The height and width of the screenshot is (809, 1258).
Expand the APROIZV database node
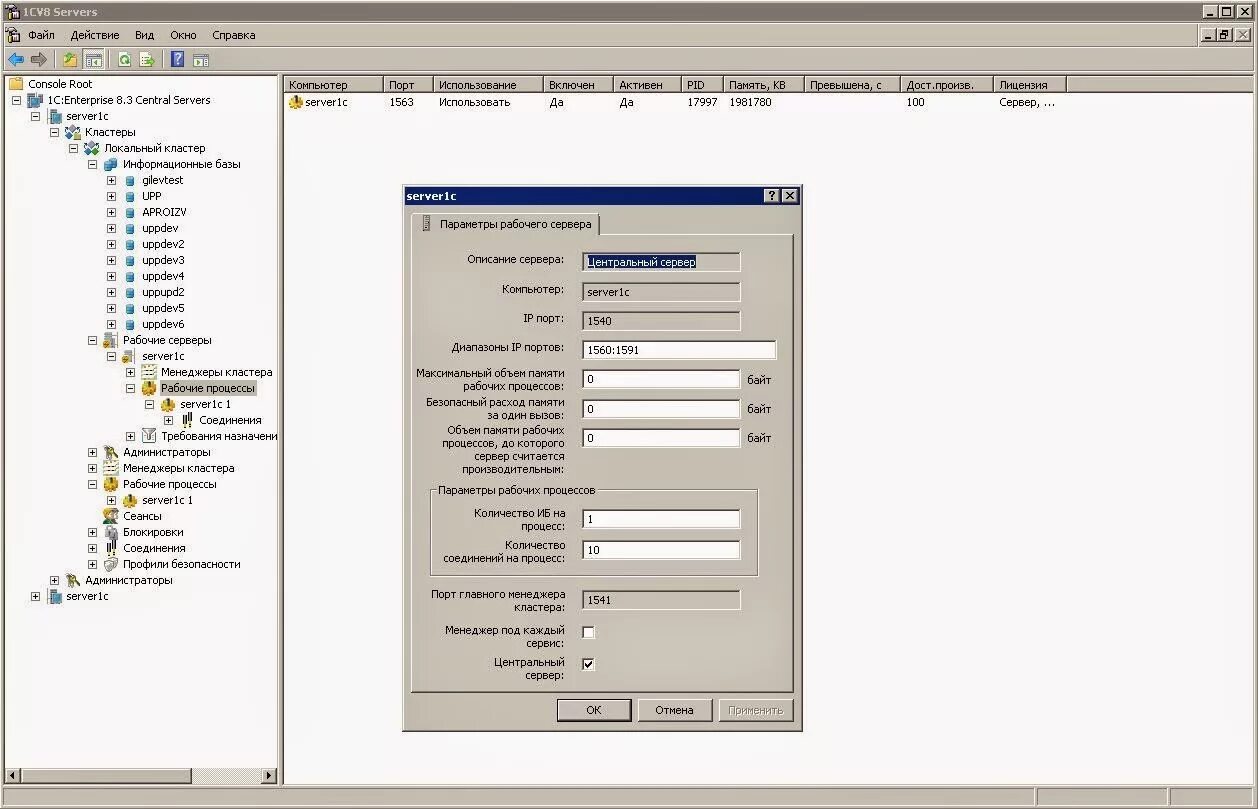(x=111, y=212)
